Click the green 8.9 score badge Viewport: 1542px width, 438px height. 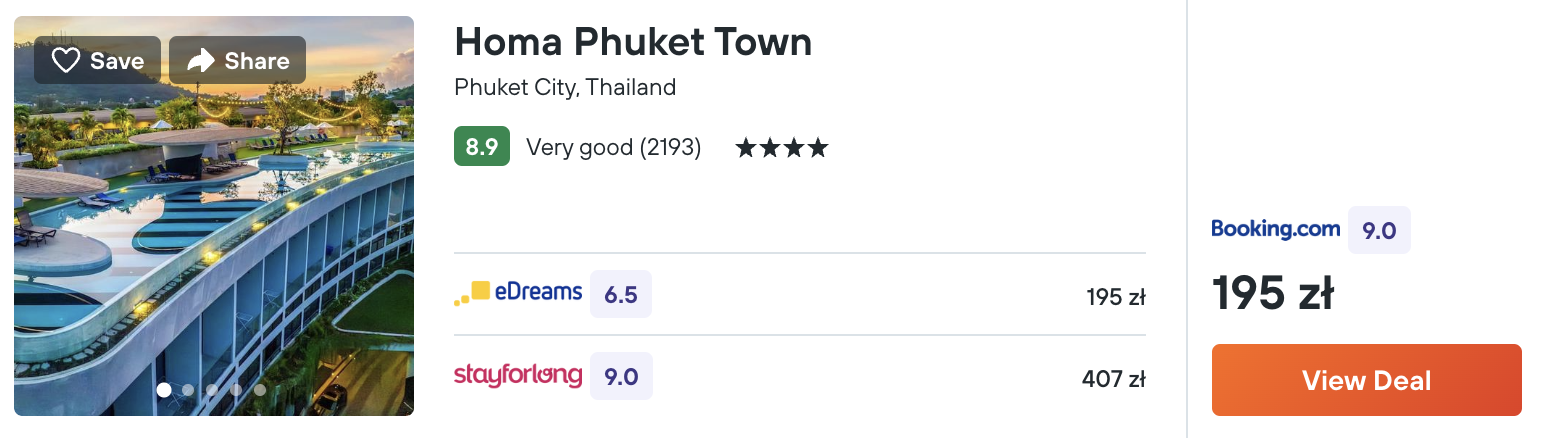(481, 147)
